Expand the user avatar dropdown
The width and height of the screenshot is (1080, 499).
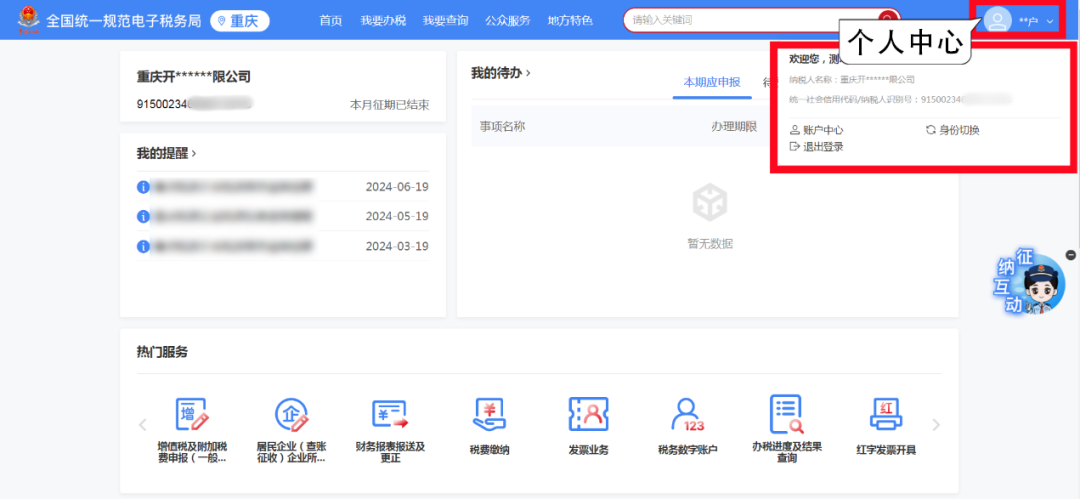1018,20
